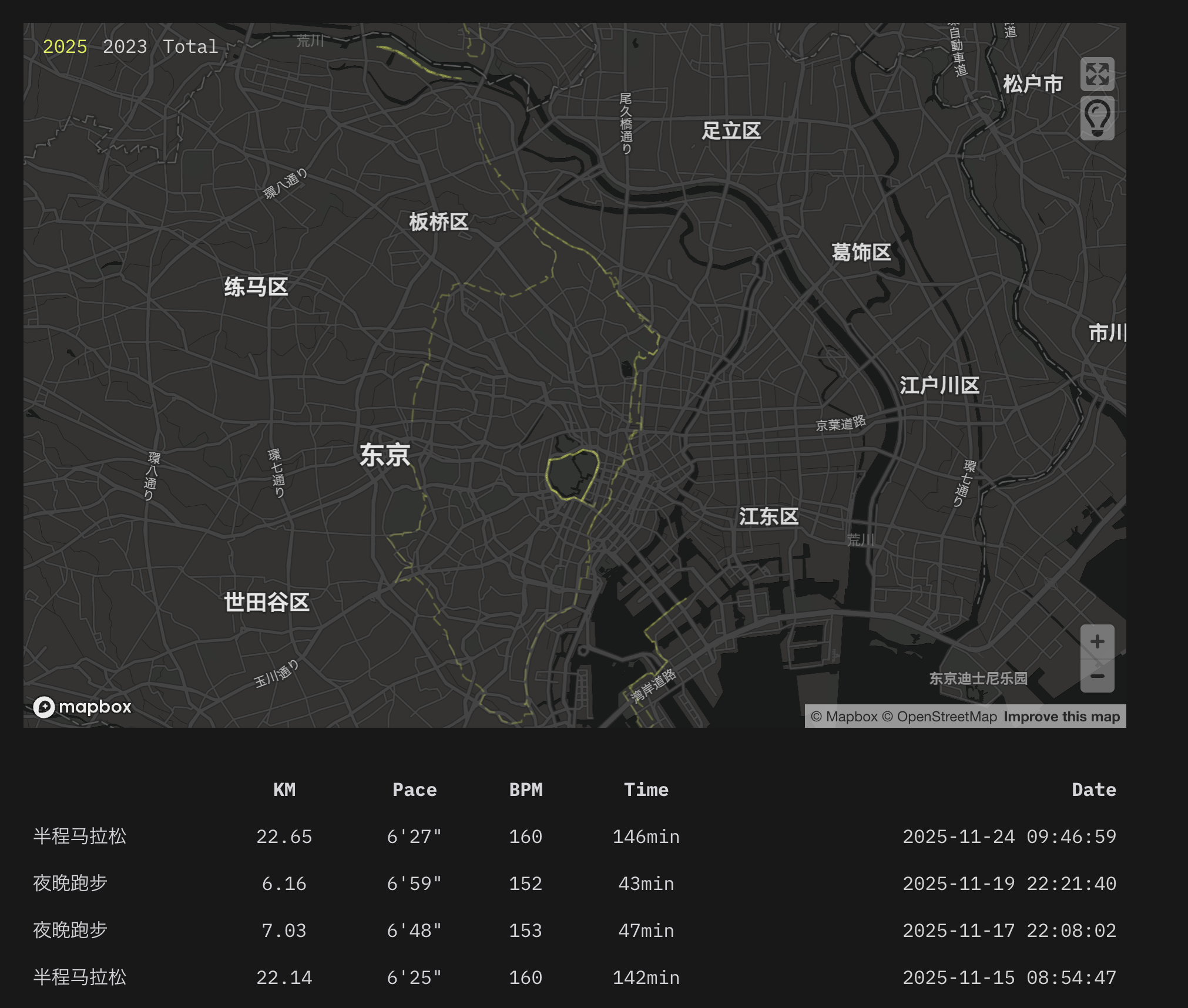Click the BPM column header
The height and width of the screenshot is (1008, 1188).
coord(526,789)
